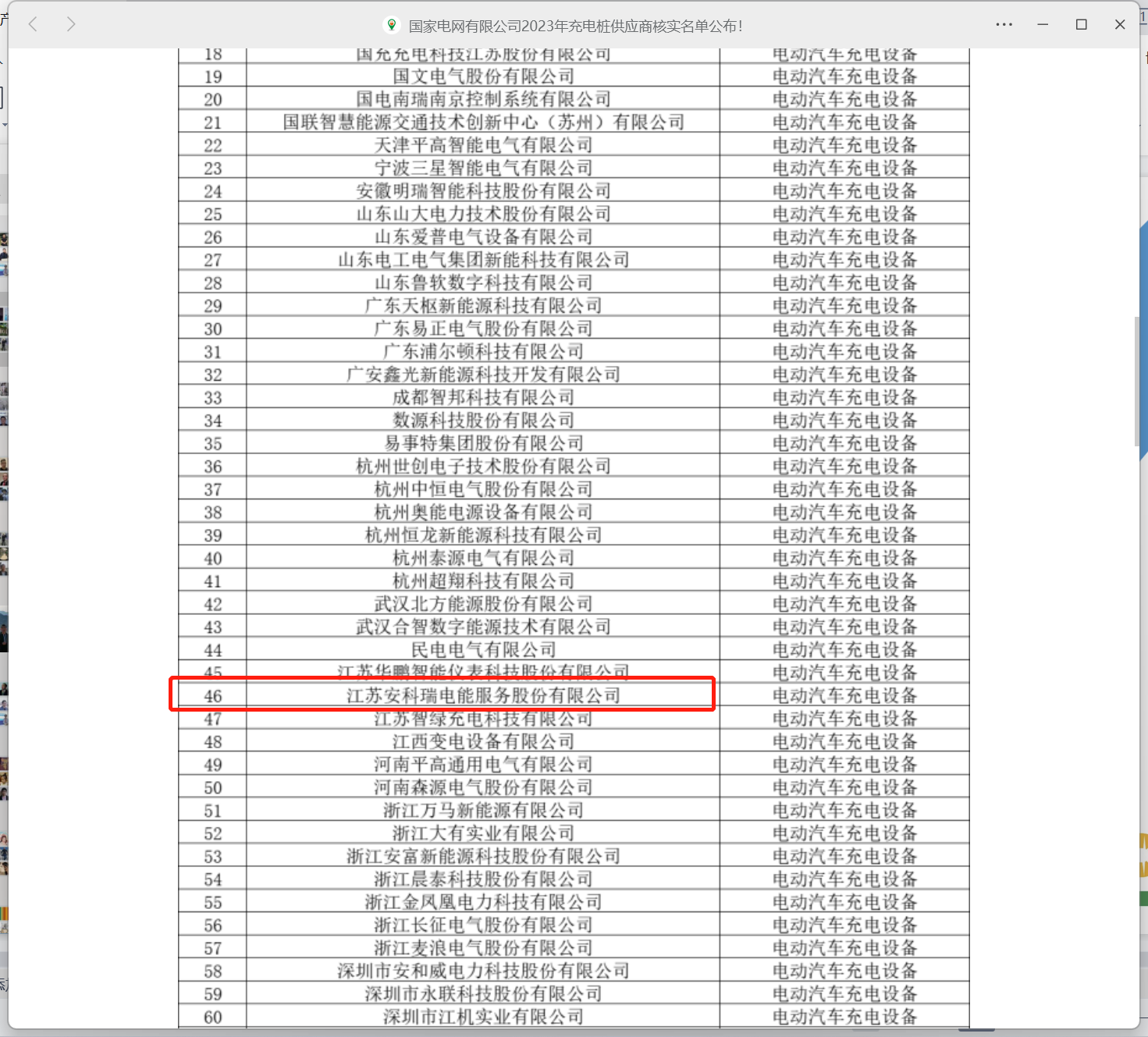Select 国电南瑞南京控制系统有限公司

pyautogui.click(x=484, y=99)
